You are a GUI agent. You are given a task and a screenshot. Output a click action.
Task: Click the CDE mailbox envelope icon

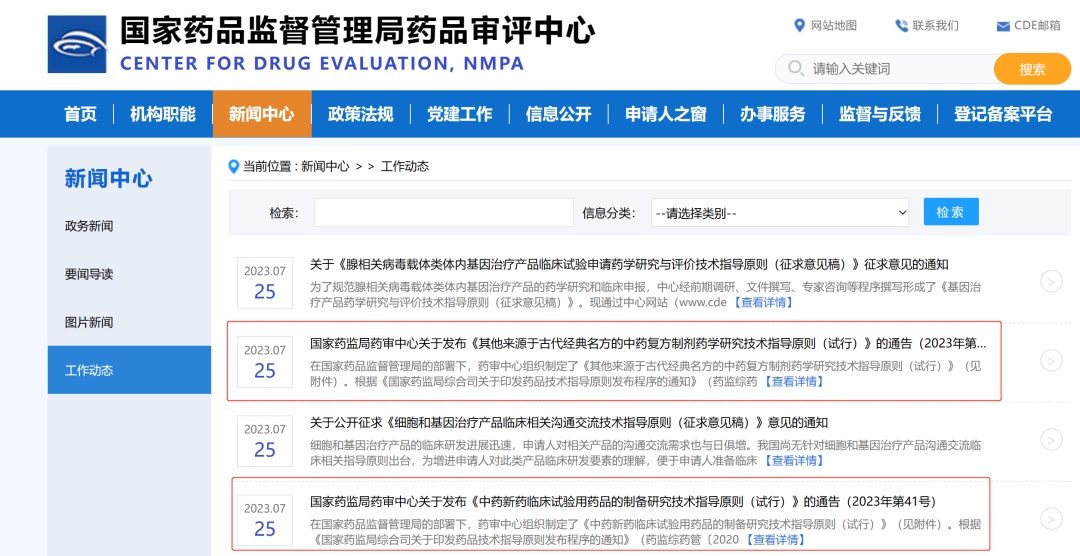tap(1003, 26)
